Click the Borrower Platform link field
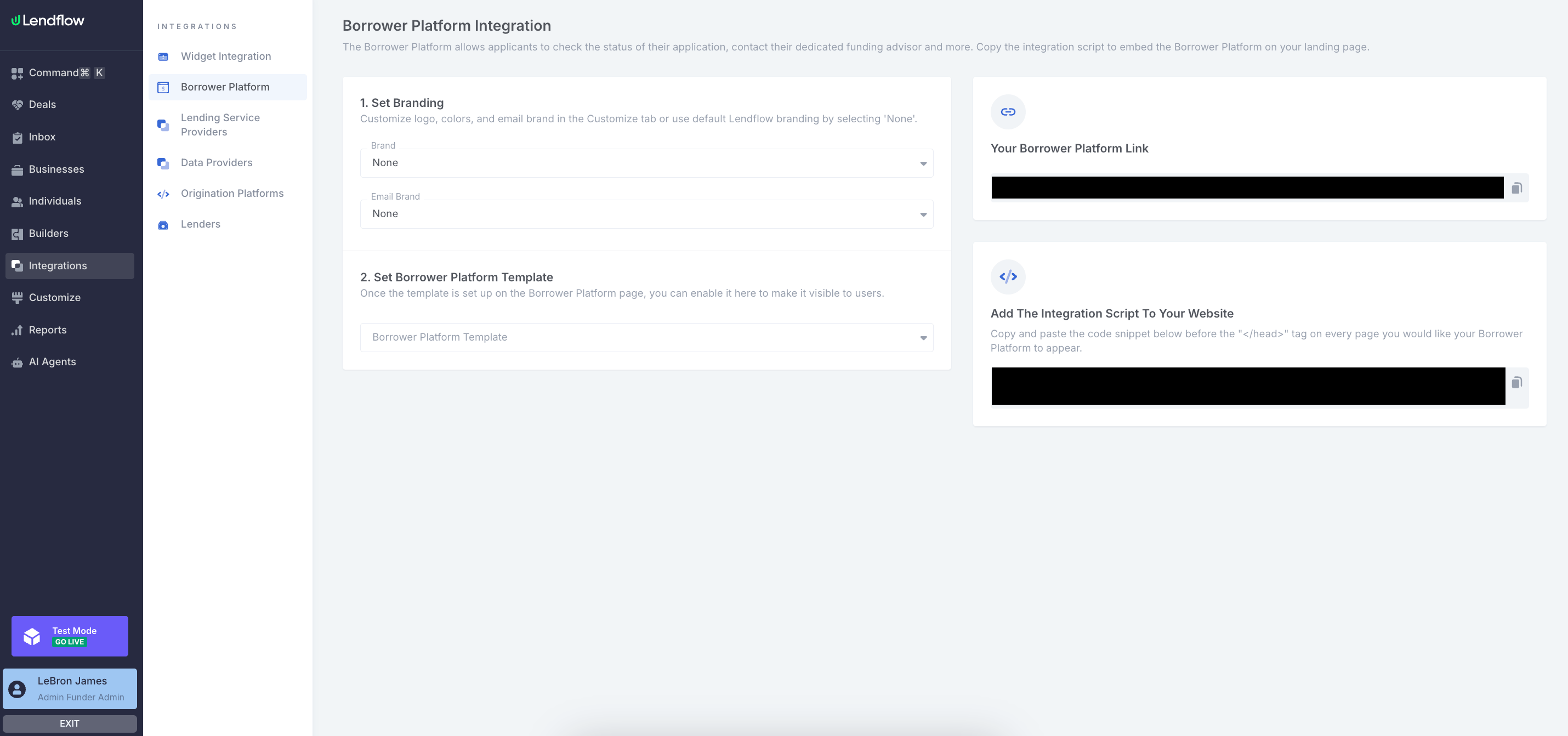1568x736 pixels. click(x=1247, y=188)
